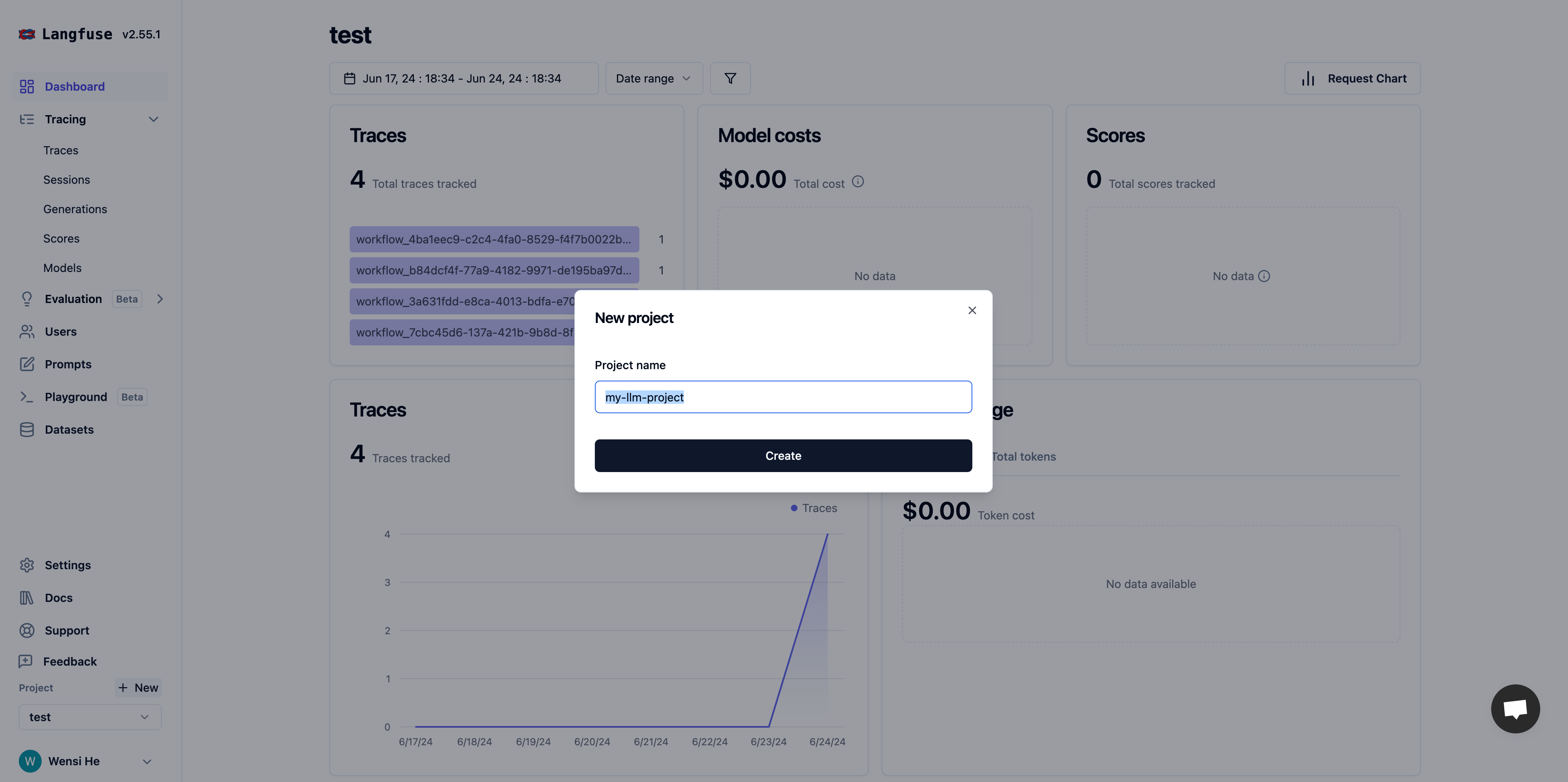
Task: Click the filter funnel icon
Action: pyautogui.click(x=730, y=78)
